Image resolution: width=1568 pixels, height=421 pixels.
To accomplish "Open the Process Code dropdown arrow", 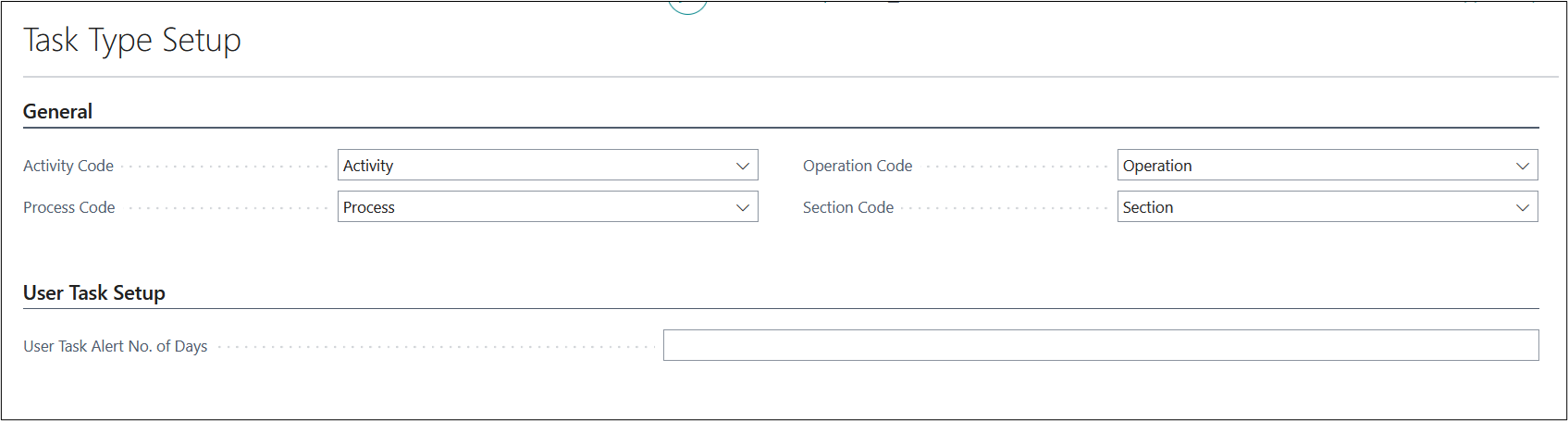I will pos(742,208).
